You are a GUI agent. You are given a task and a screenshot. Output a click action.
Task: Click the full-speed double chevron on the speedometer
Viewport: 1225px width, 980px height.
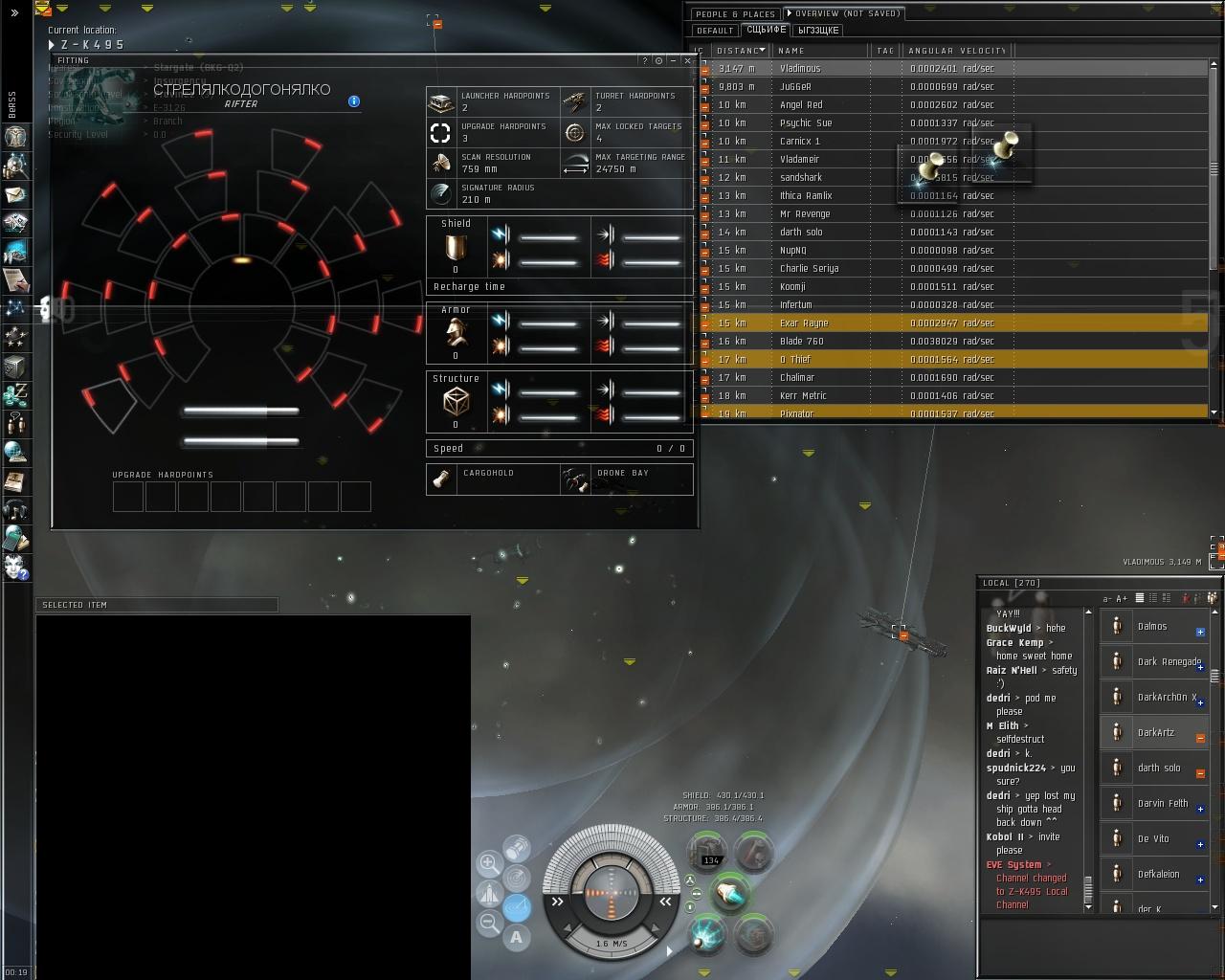click(557, 902)
